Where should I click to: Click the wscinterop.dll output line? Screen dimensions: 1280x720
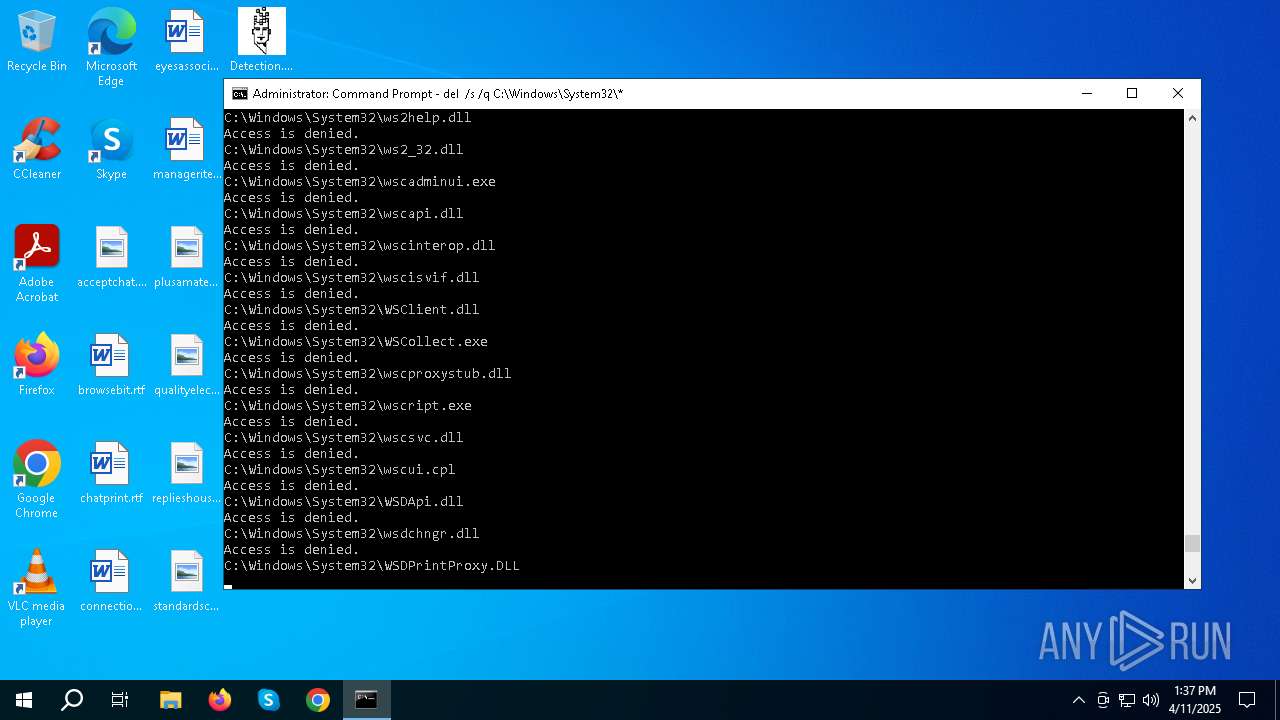click(360, 246)
